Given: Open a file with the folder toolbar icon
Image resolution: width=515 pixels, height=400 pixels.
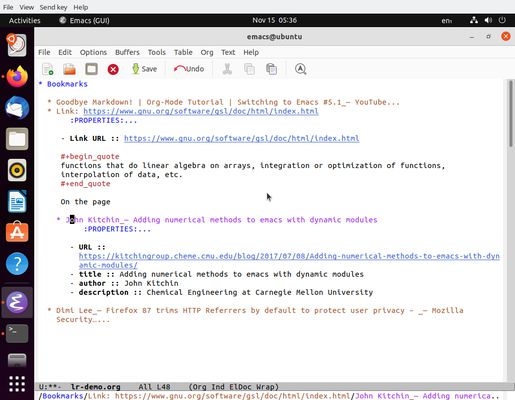Looking at the screenshot, I should point(70,69).
